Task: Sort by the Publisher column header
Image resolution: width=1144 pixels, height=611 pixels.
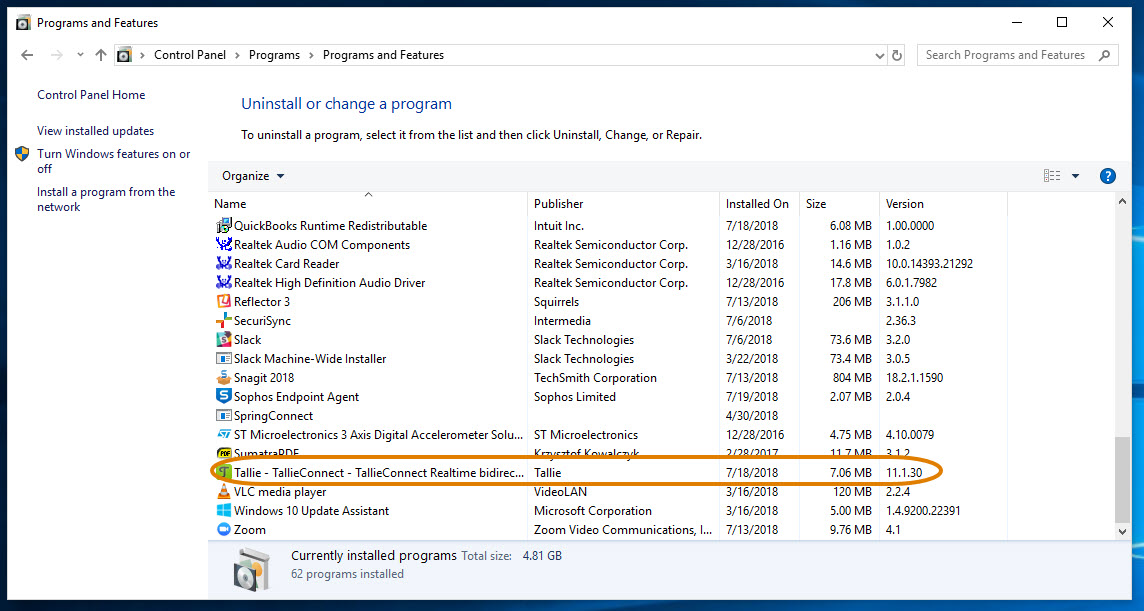Action: click(x=623, y=204)
